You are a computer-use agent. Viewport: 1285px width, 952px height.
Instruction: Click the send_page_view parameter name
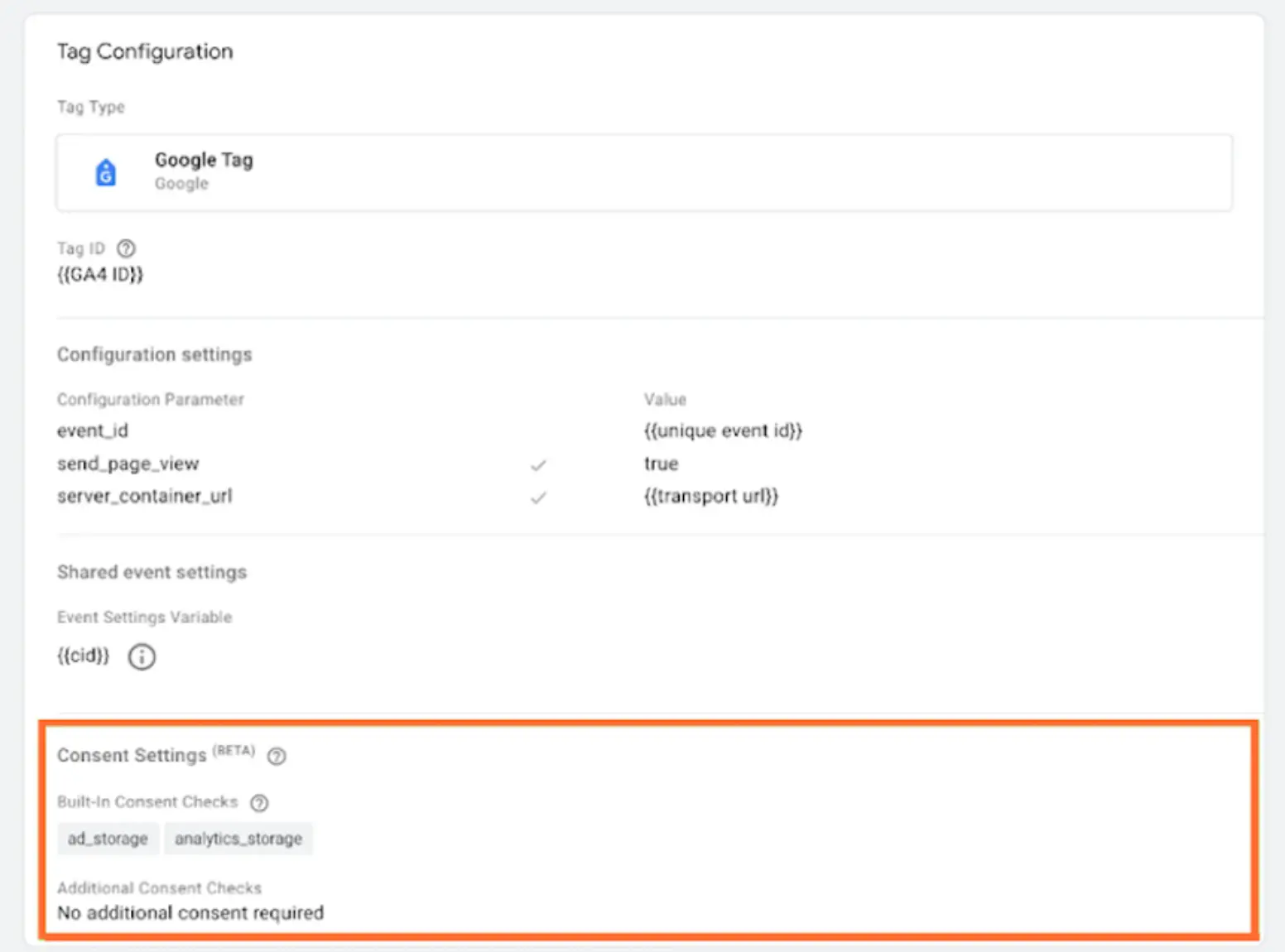pyautogui.click(x=128, y=464)
